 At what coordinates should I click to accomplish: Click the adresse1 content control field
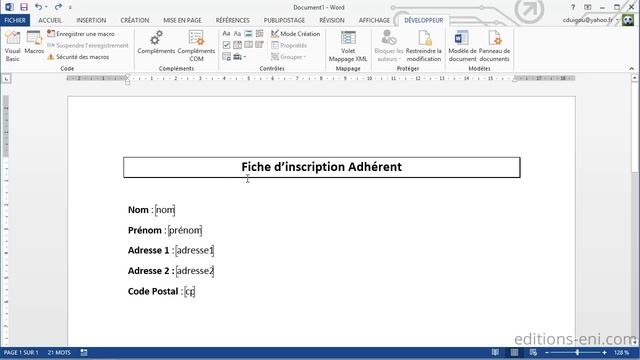click(195, 250)
